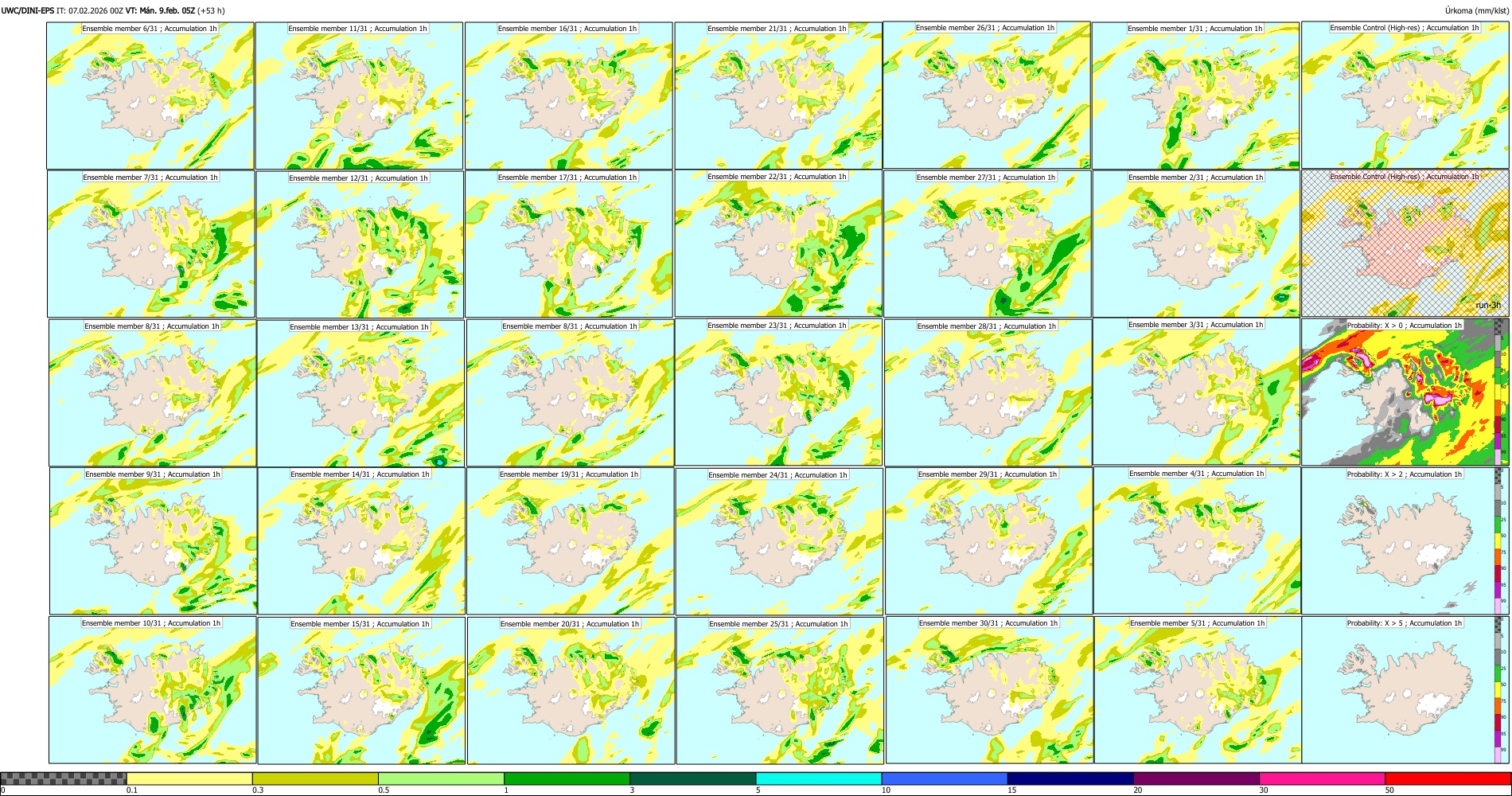
Task: Select the Ensemble member 12/31 map
Action: (360, 244)
